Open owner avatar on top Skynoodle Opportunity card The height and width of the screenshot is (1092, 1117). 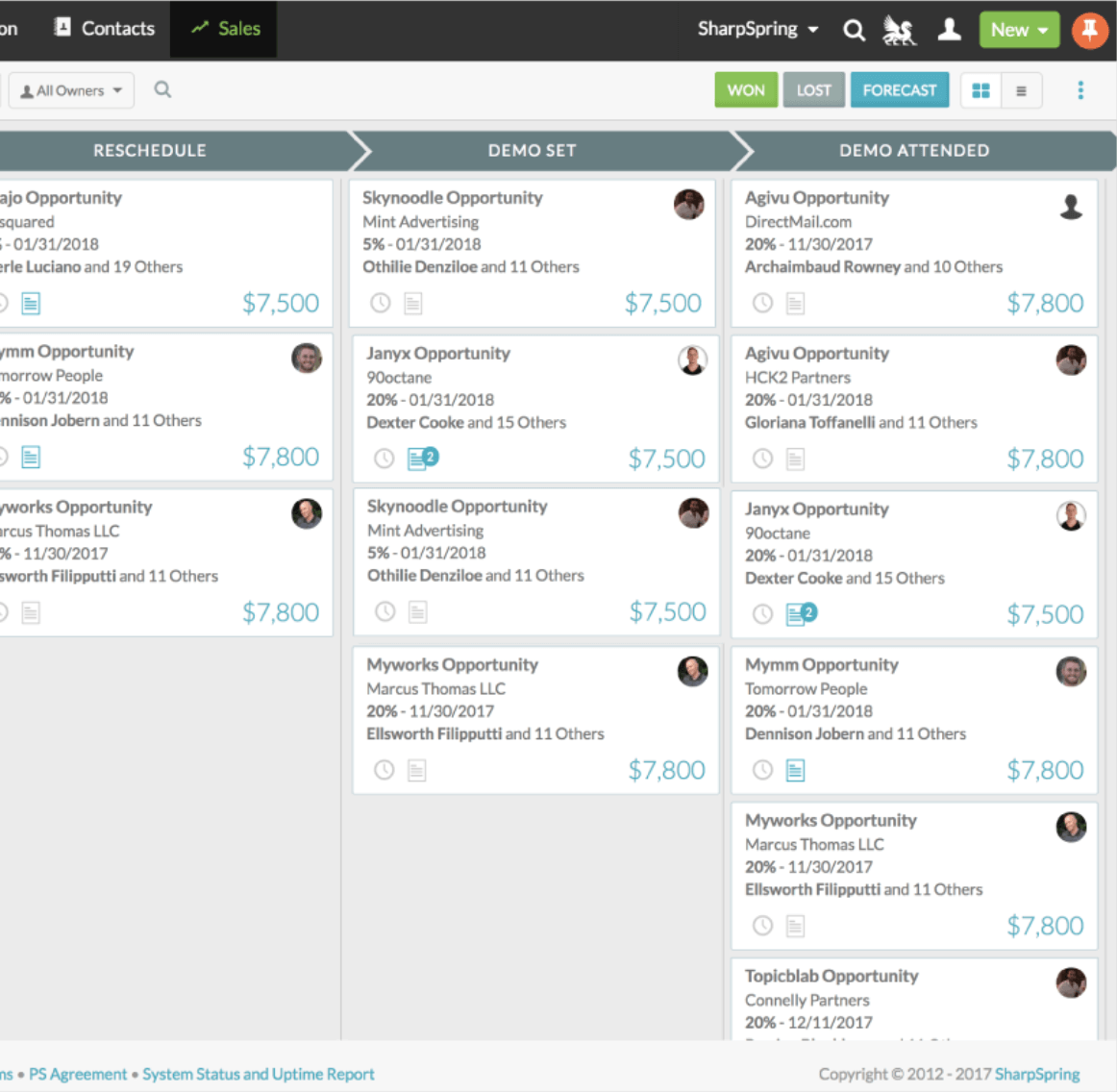click(688, 205)
